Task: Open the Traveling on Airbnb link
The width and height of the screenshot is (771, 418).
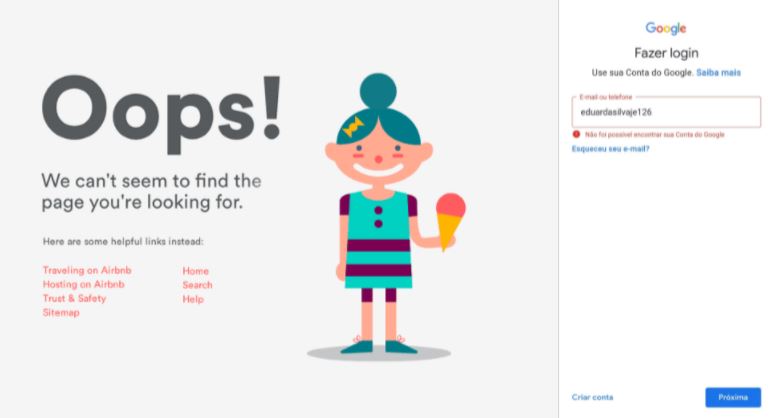Action: pos(87,270)
